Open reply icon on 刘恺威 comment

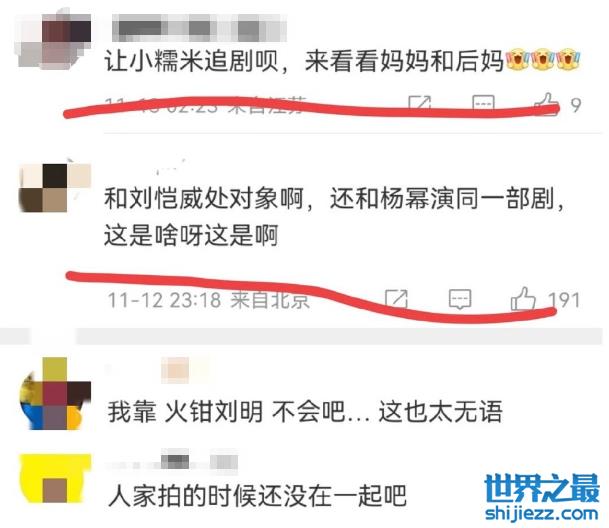[460, 300]
